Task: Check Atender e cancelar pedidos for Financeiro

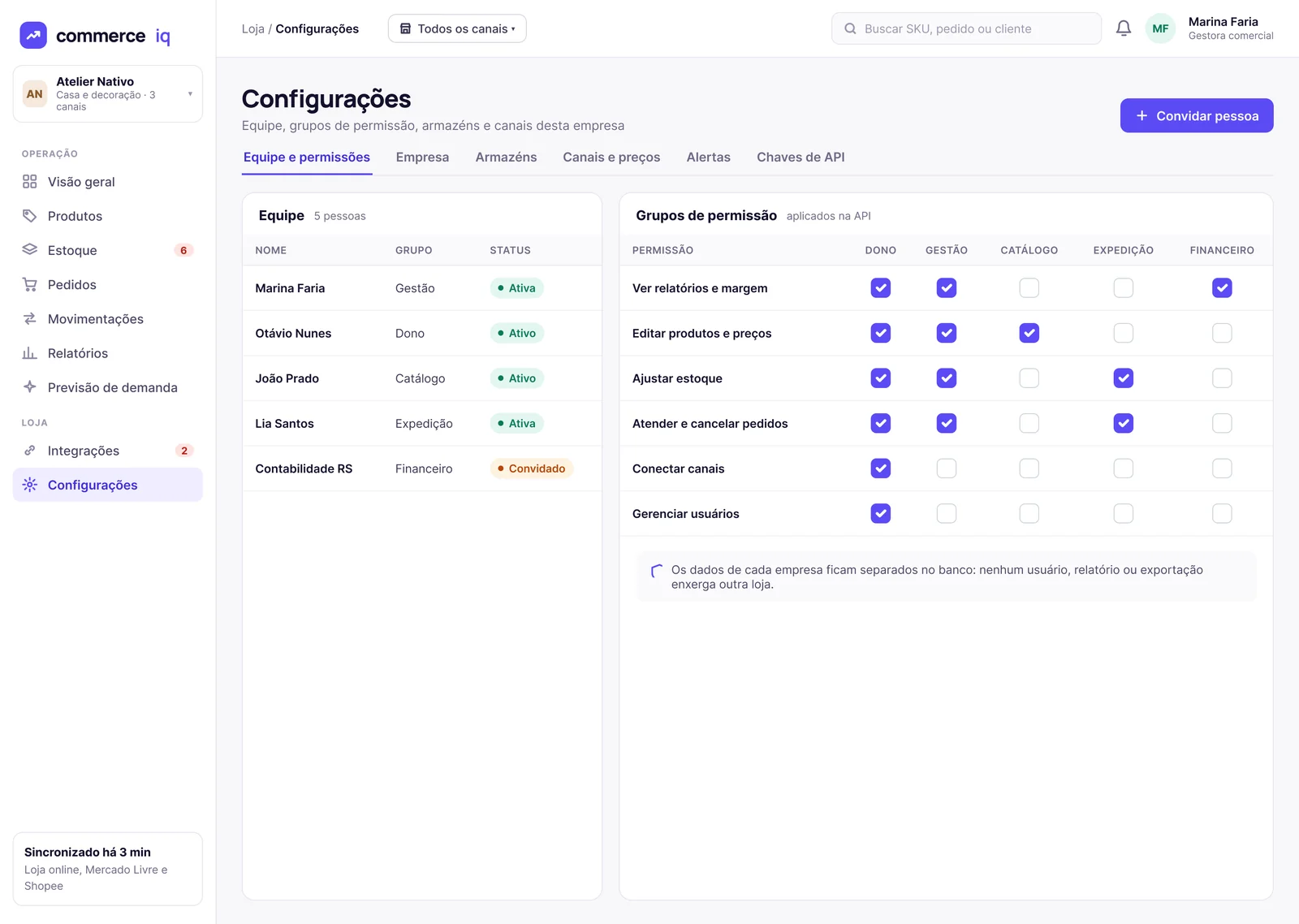Action: click(x=1222, y=424)
